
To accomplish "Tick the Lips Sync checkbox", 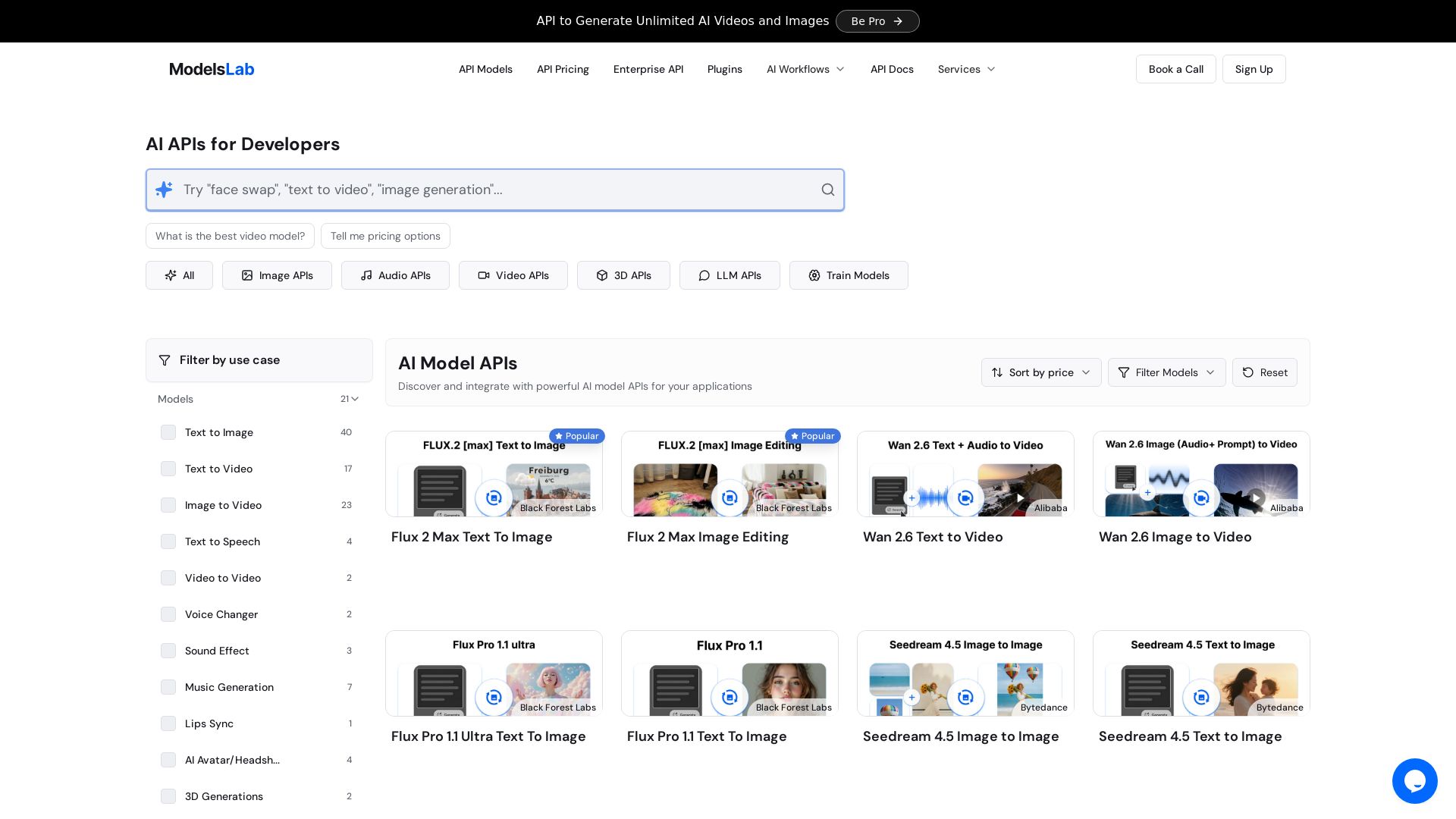I will (x=168, y=723).
